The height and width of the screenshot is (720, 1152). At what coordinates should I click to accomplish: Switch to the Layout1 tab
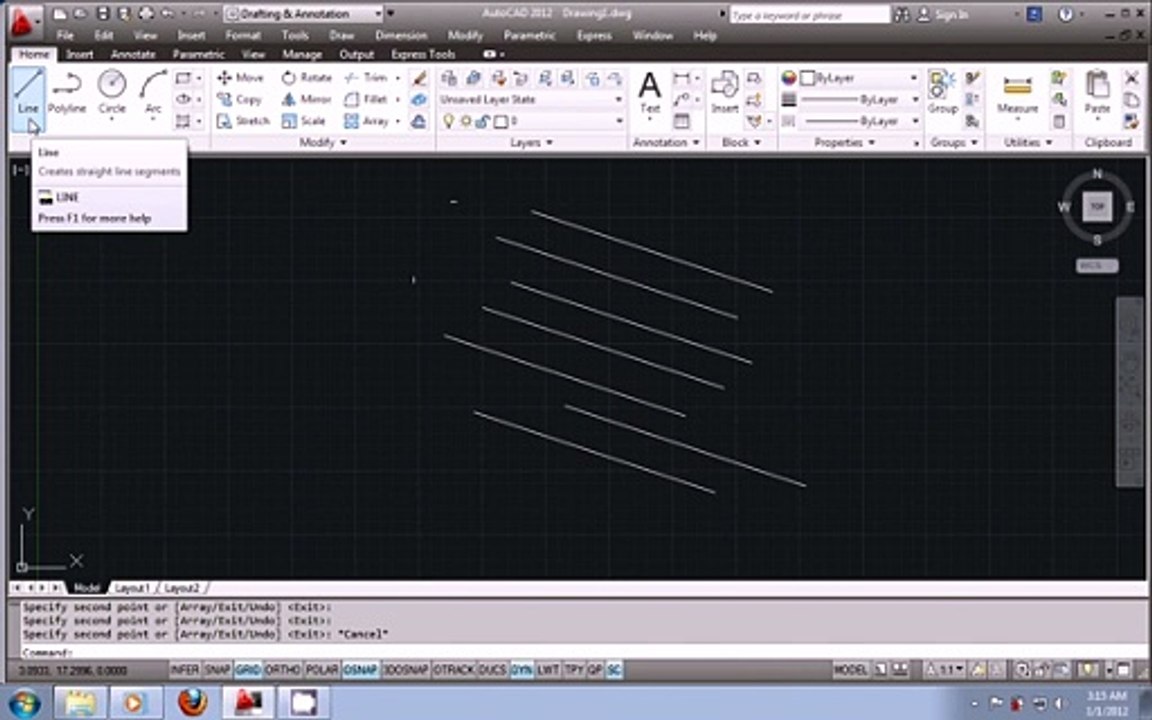(132, 588)
